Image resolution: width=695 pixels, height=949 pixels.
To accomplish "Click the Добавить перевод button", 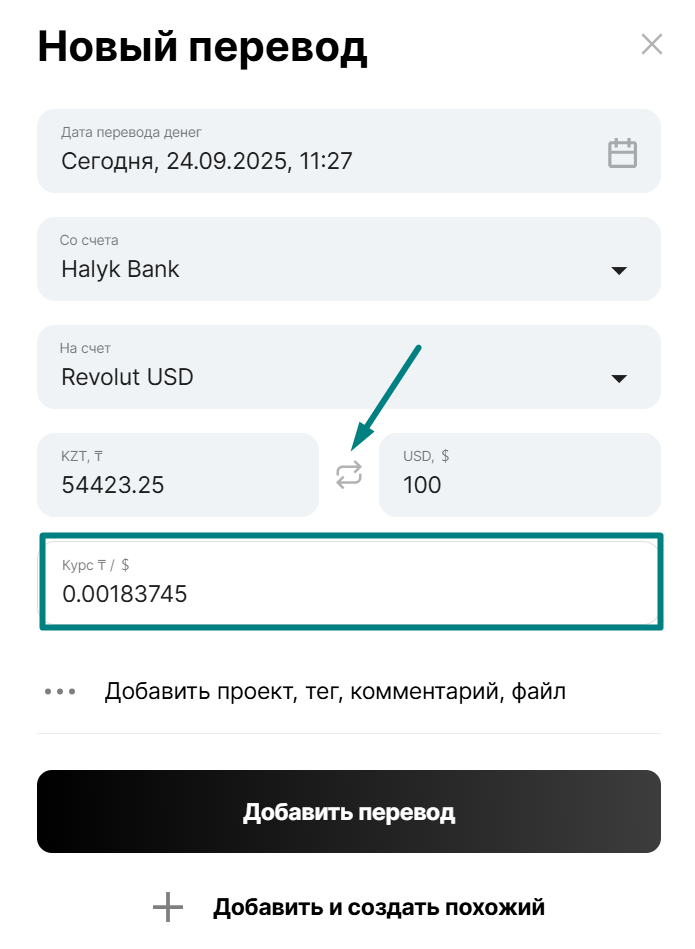I will (349, 811).
